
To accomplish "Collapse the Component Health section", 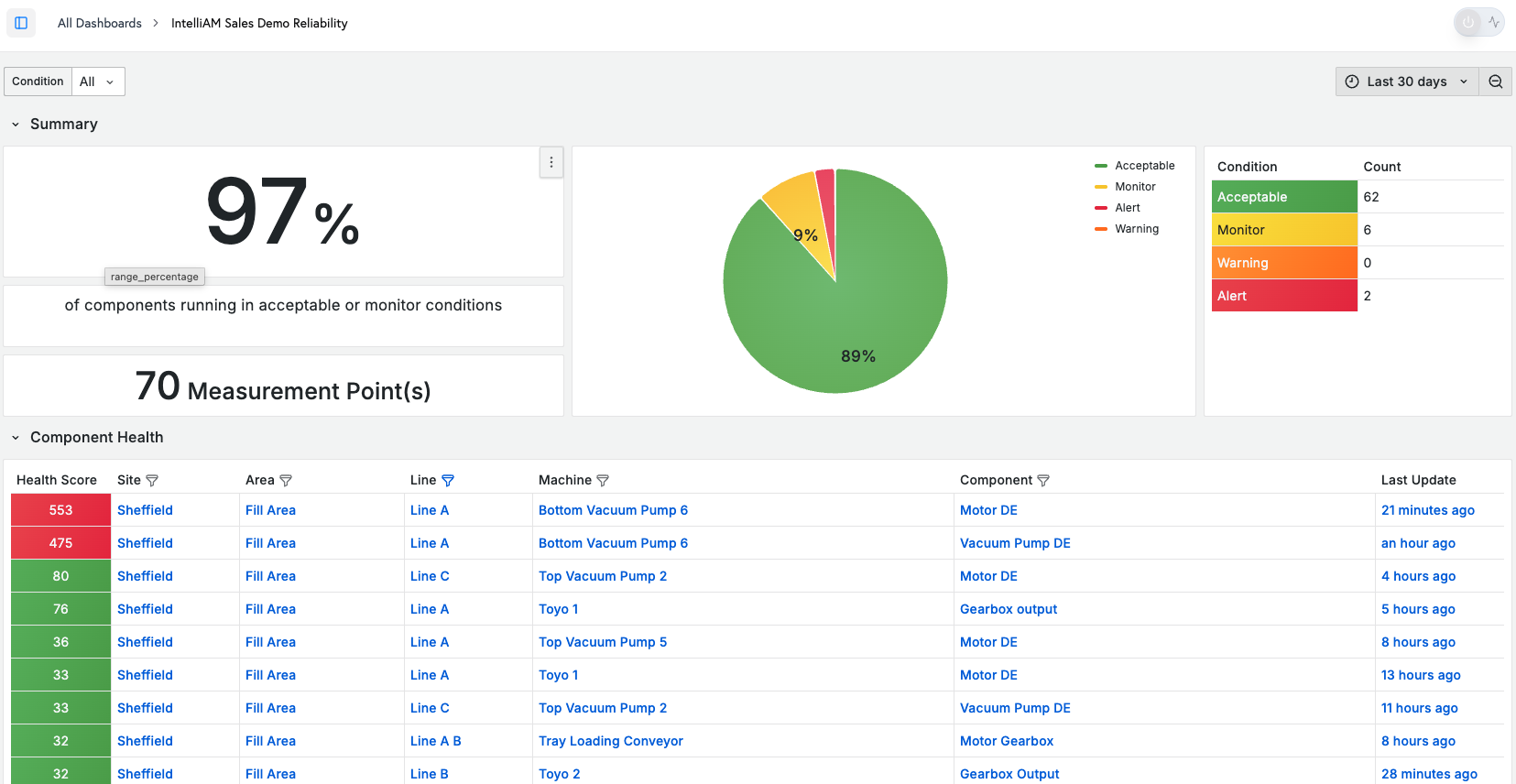I will click(16, 438).
